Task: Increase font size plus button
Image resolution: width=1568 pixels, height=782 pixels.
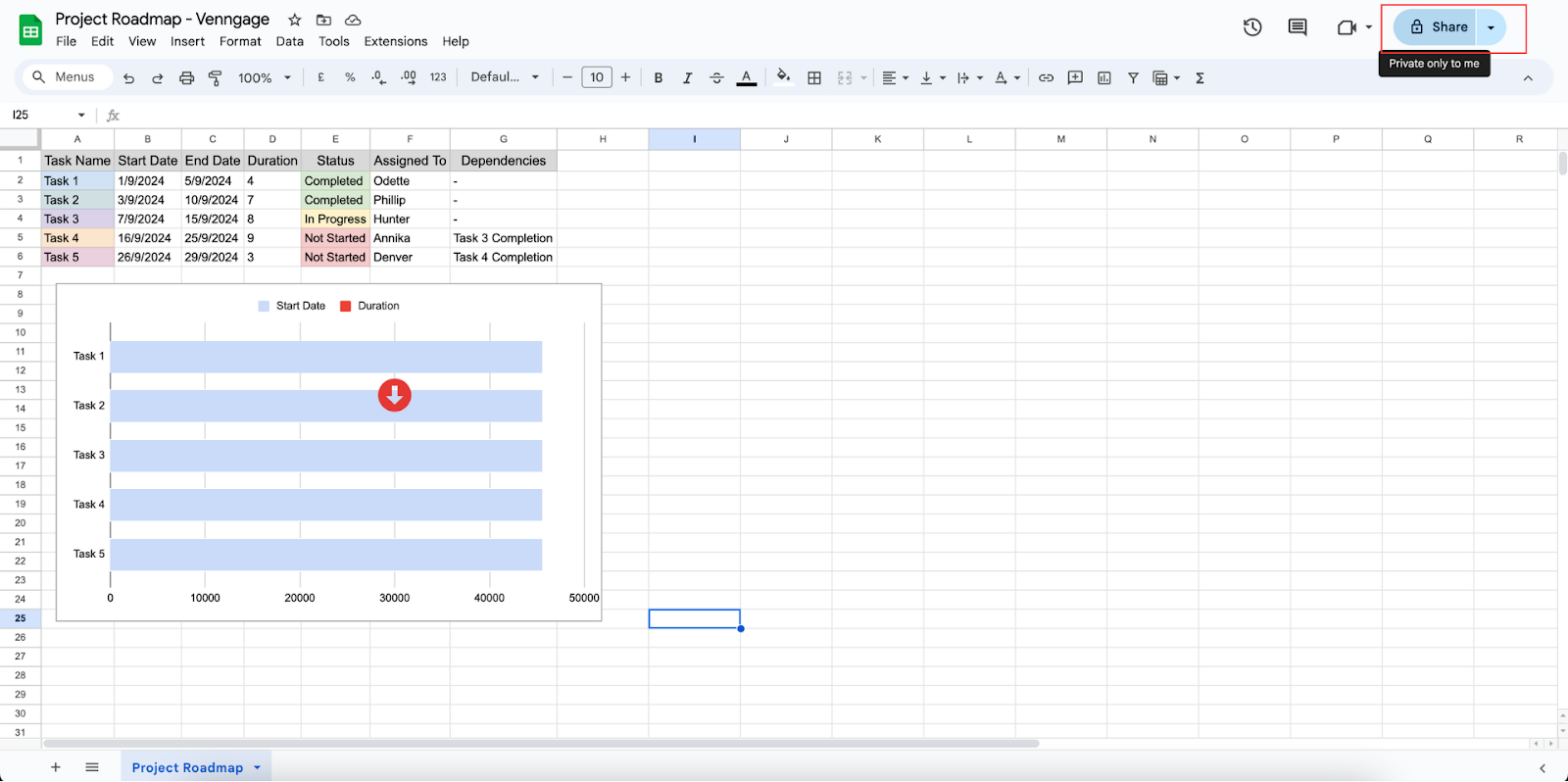Action: (x=625, y=77)
